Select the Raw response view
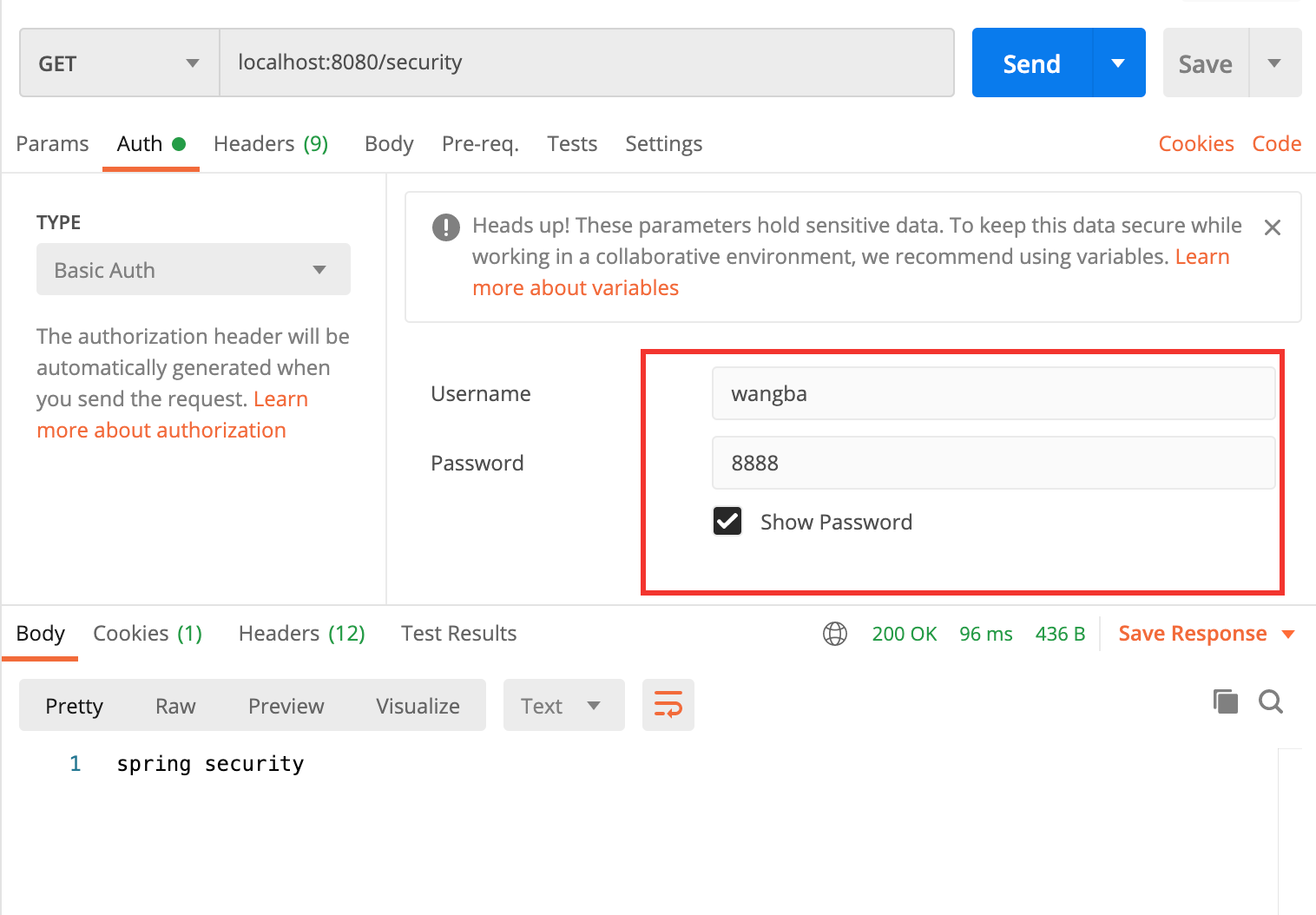The image size is (1316, 915). [175, 706]
